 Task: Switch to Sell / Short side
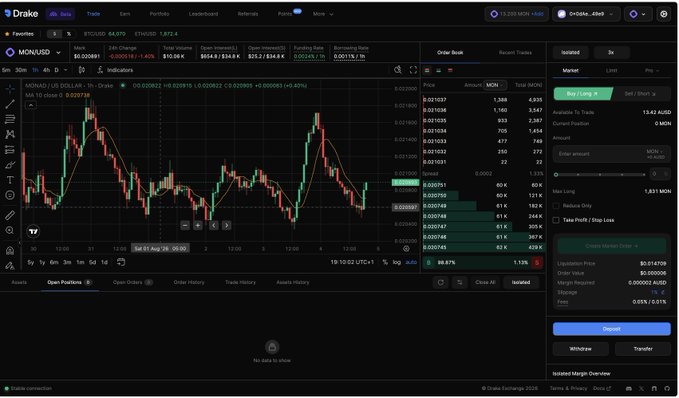click(x=640, y=94)
